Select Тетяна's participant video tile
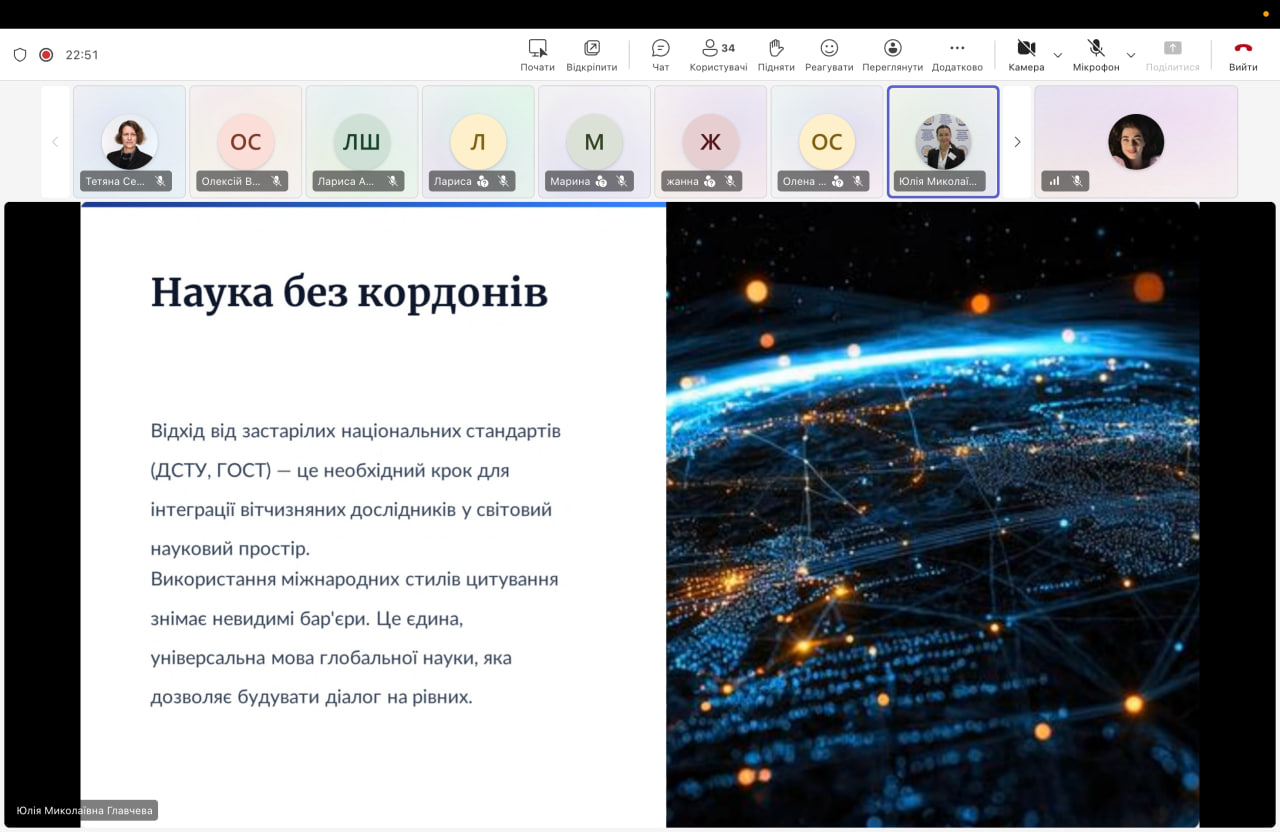 (x=129, y=141)
